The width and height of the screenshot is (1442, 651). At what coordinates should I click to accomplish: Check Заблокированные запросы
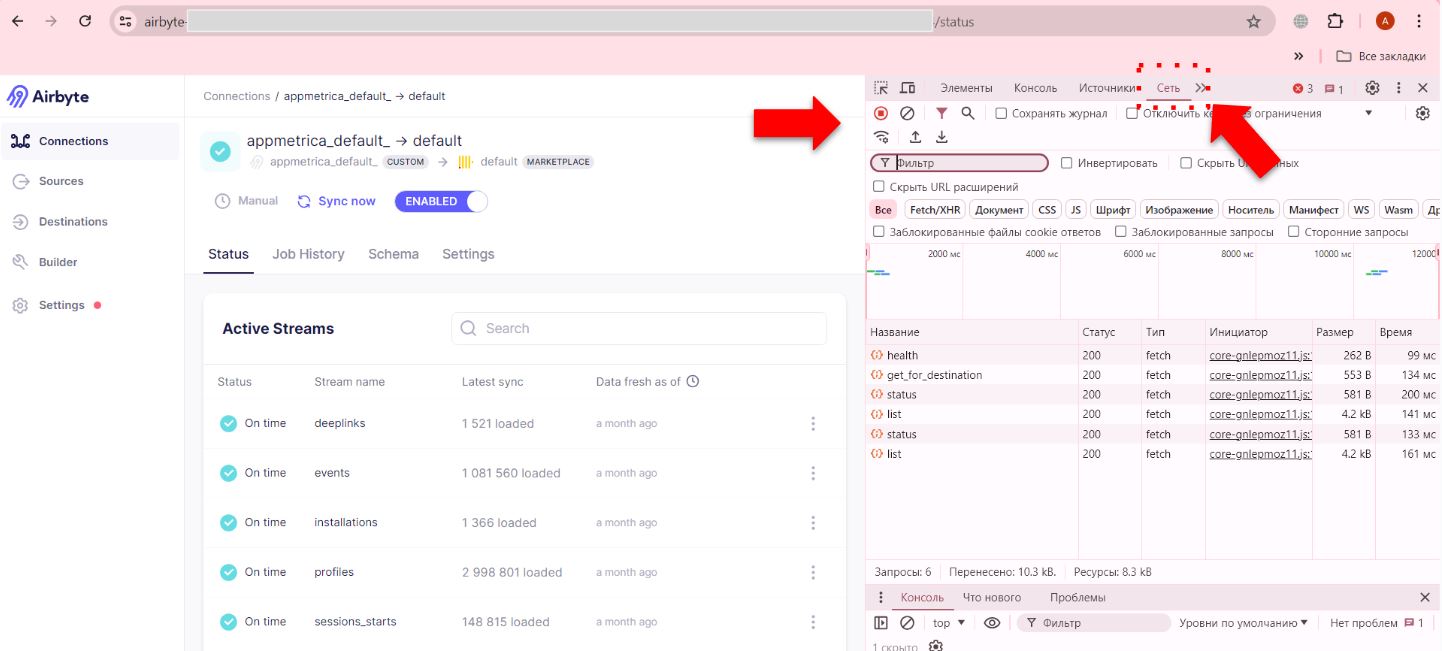click(1121, 232)
